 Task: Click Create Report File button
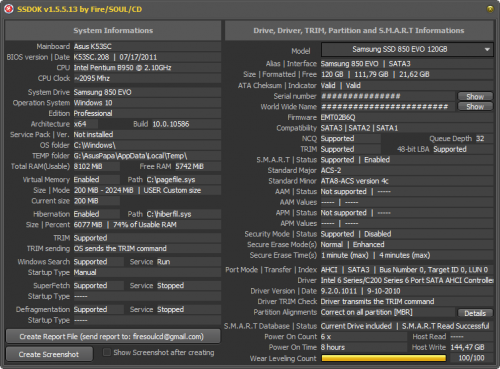pyautogui.click(x=113, y=337)
